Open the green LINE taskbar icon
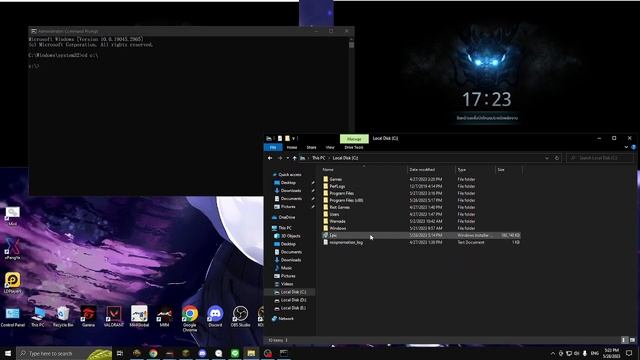This screenshot has width=640, height=360. 235,353
